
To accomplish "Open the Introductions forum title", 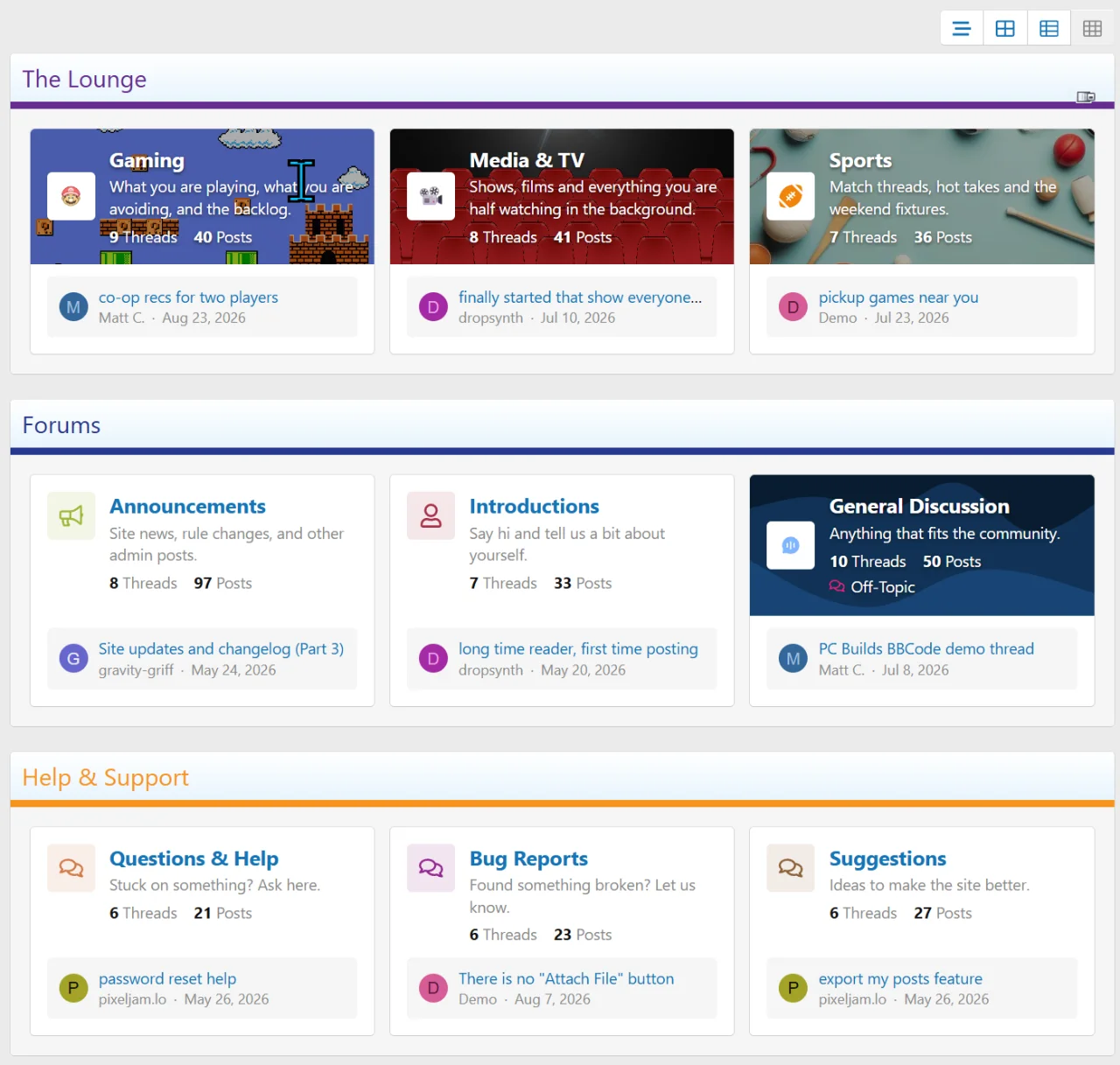I will [x=535, y=507].
